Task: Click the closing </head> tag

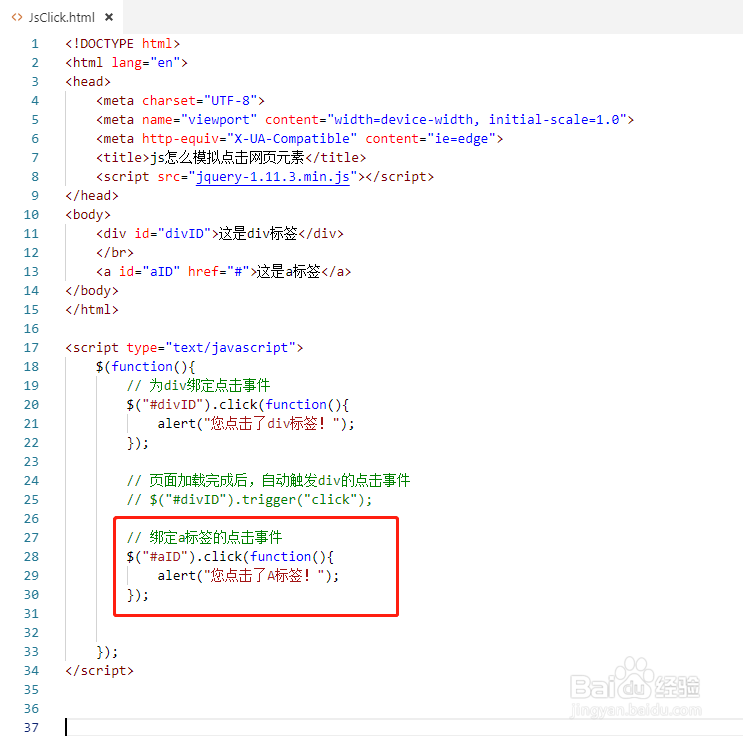Action: click(92, 196)
